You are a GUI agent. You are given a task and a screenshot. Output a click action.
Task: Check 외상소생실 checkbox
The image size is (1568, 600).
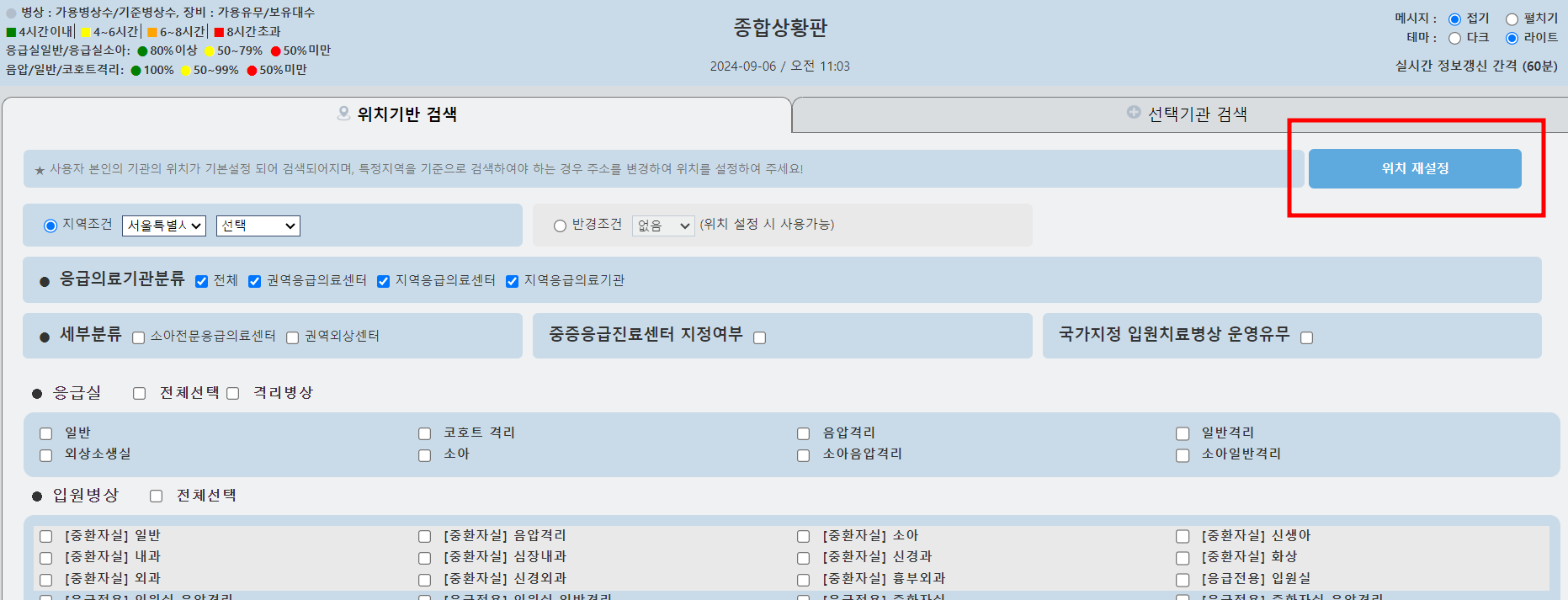(x=46, y=455)
